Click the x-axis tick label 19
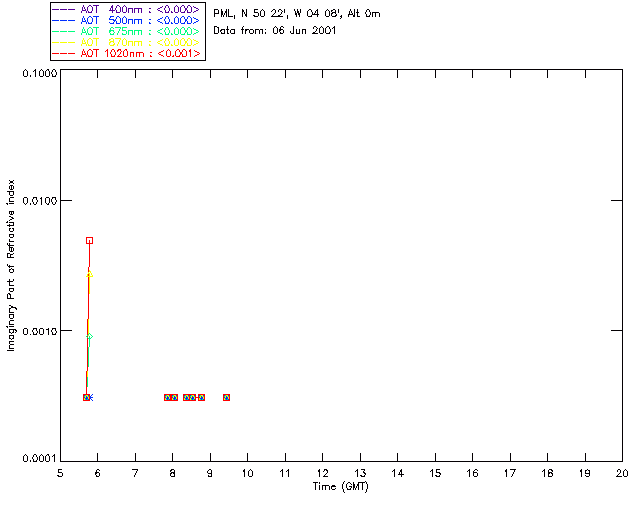The width and height of the screenshot is (640, 512). (585, 473)
